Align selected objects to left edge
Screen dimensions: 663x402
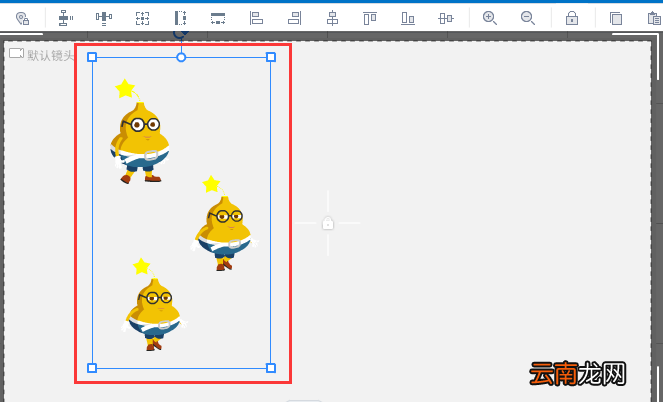[256, 18]
